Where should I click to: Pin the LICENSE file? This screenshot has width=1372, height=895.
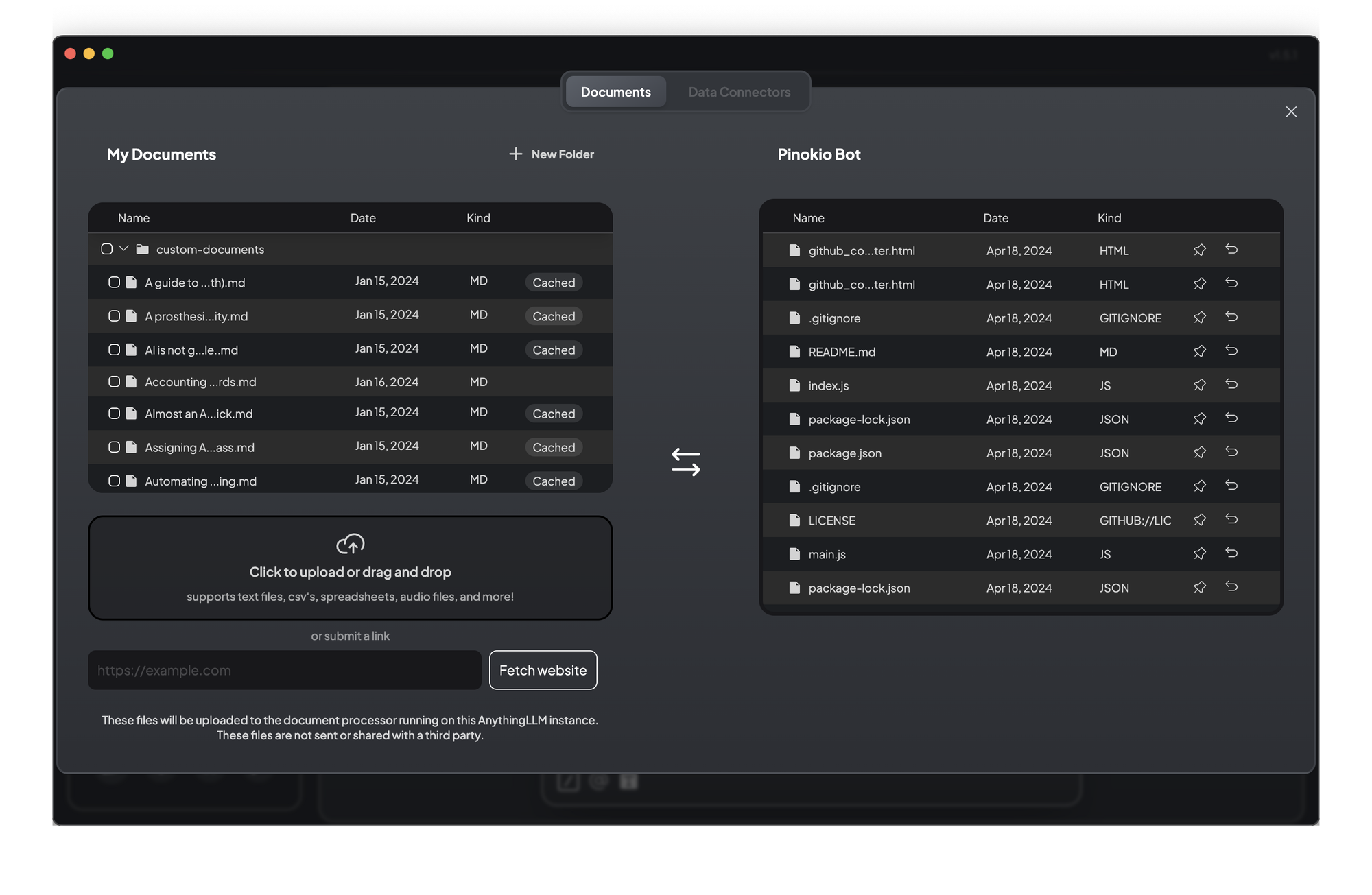(1199, 520)
